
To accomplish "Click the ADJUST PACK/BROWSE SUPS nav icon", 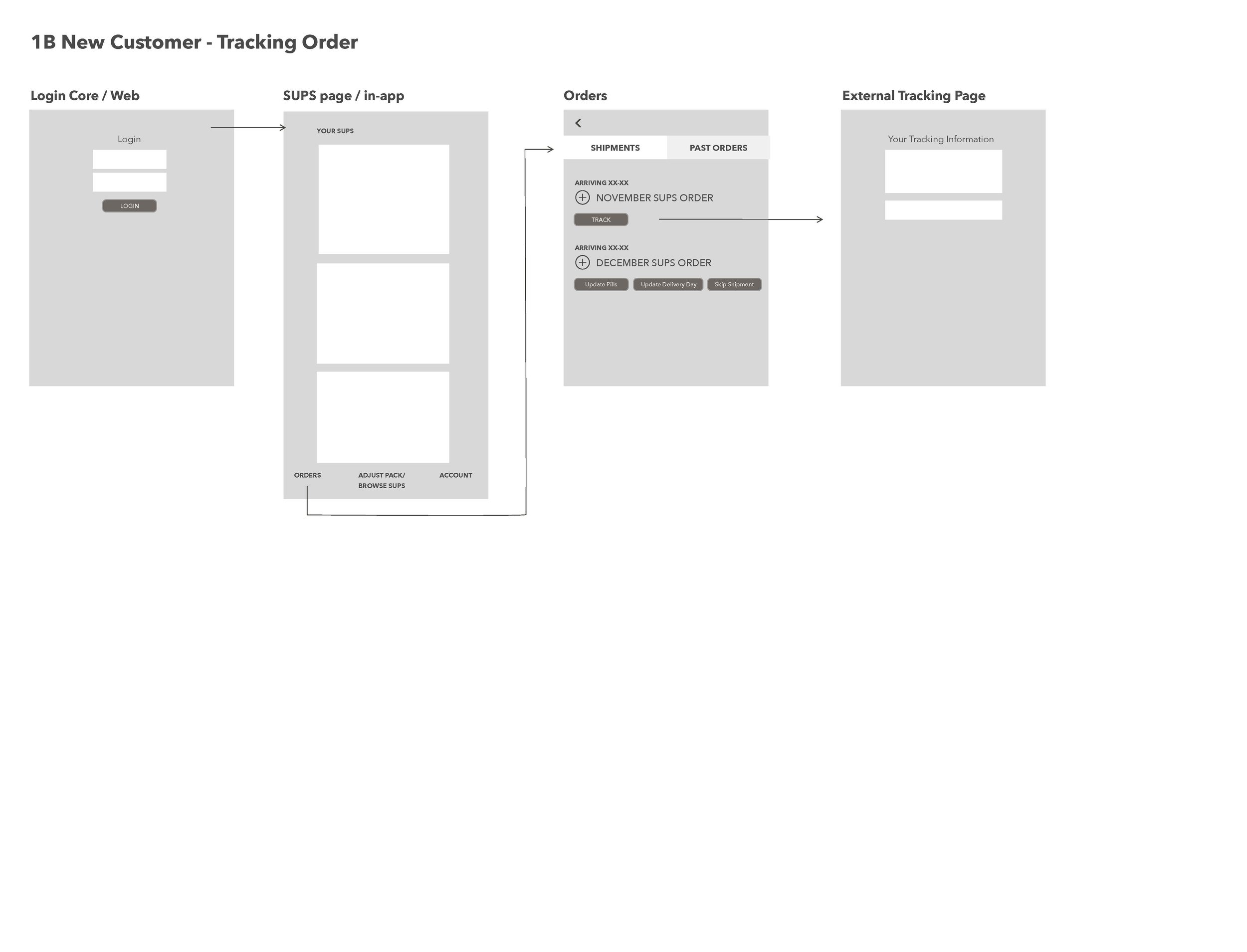I will [x=382, y=480].
